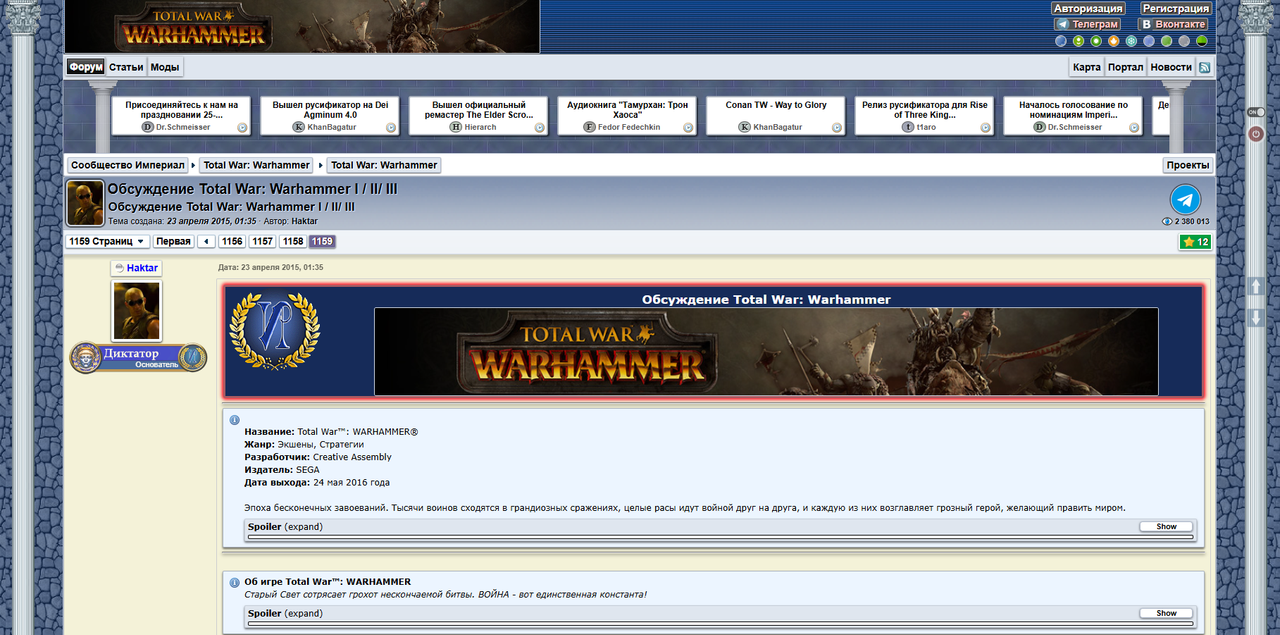This screenshot has height=635, width=1280.
Task: Open the 1159 Страниц page dropdown
Action: pos(107,242)
